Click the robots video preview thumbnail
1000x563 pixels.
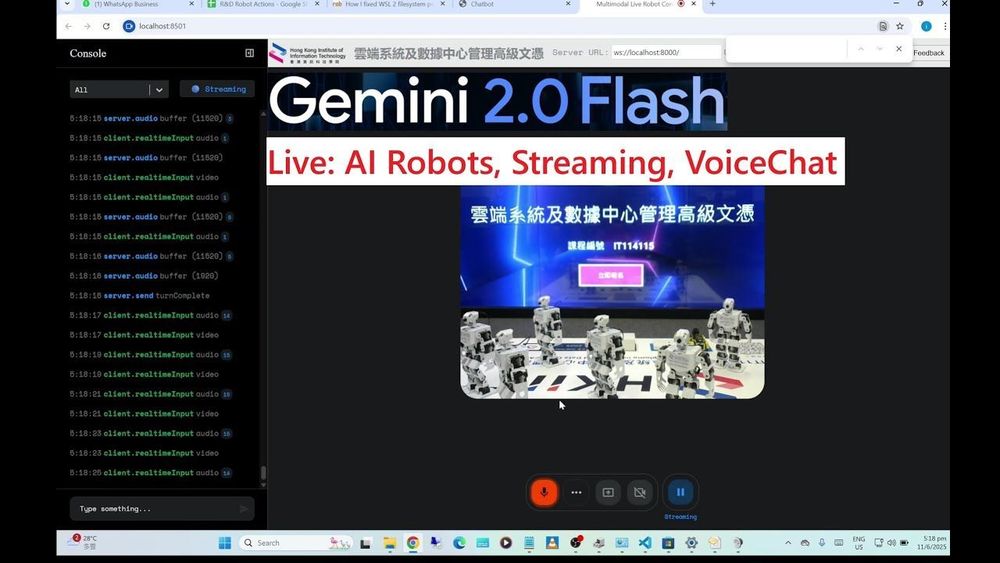pyautogui.click(x=612, y=293)
